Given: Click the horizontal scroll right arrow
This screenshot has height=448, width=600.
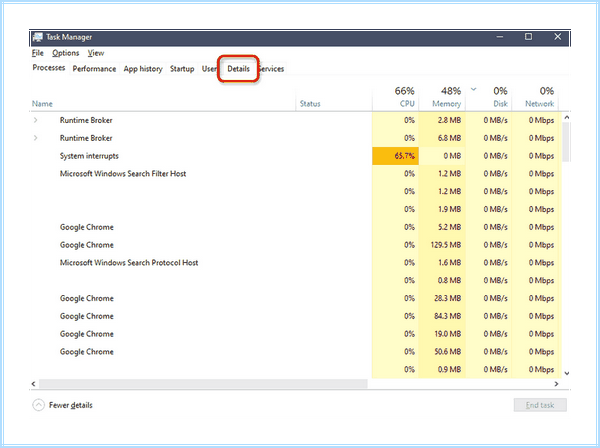Looking at the screenshot, I should [x=556, y=384].
